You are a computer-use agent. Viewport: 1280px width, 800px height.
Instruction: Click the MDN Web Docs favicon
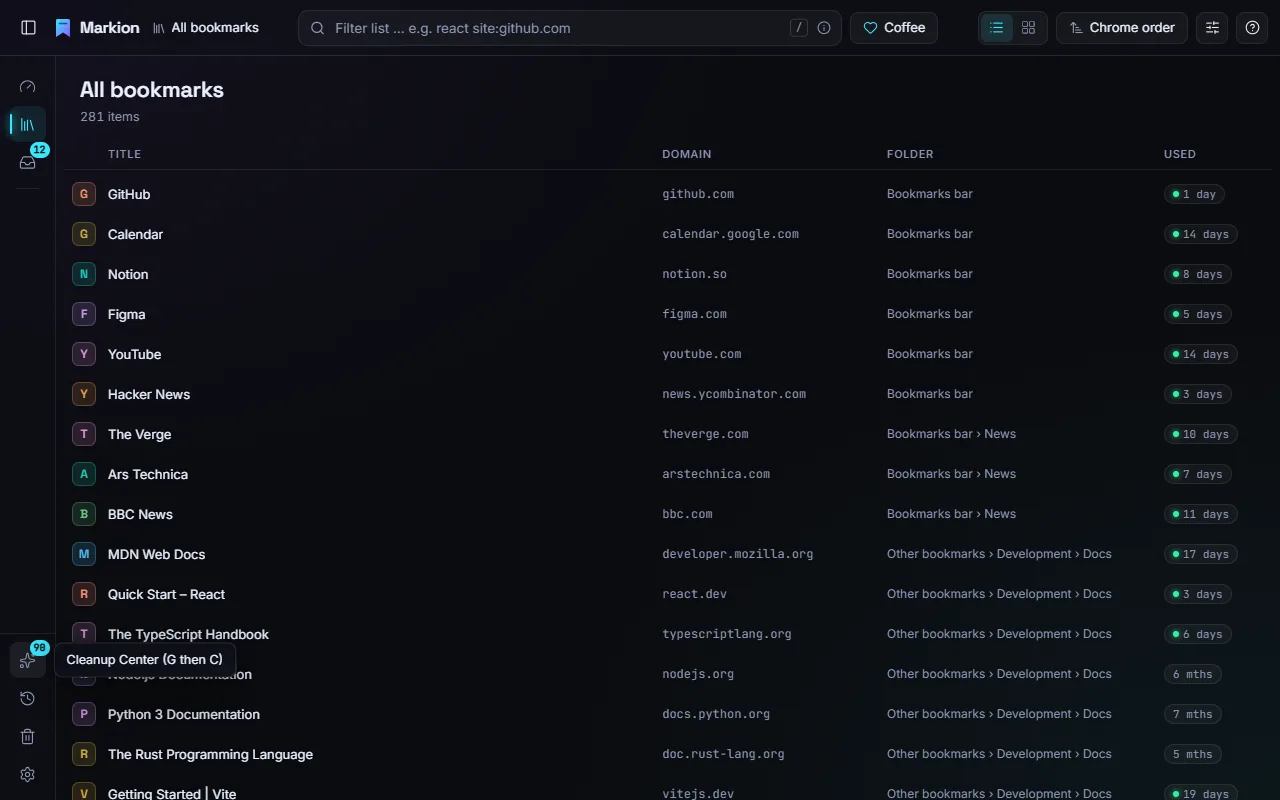click(84, 554)
